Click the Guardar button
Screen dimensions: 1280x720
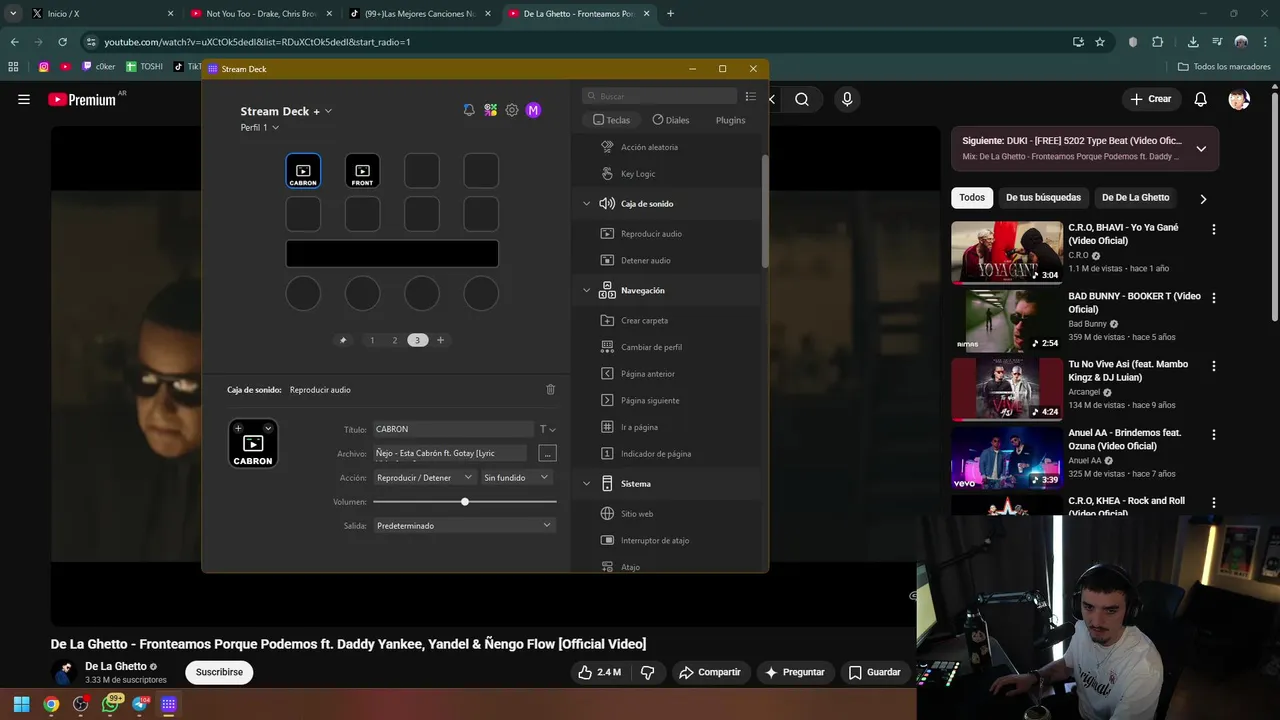[x=875, y=672]
